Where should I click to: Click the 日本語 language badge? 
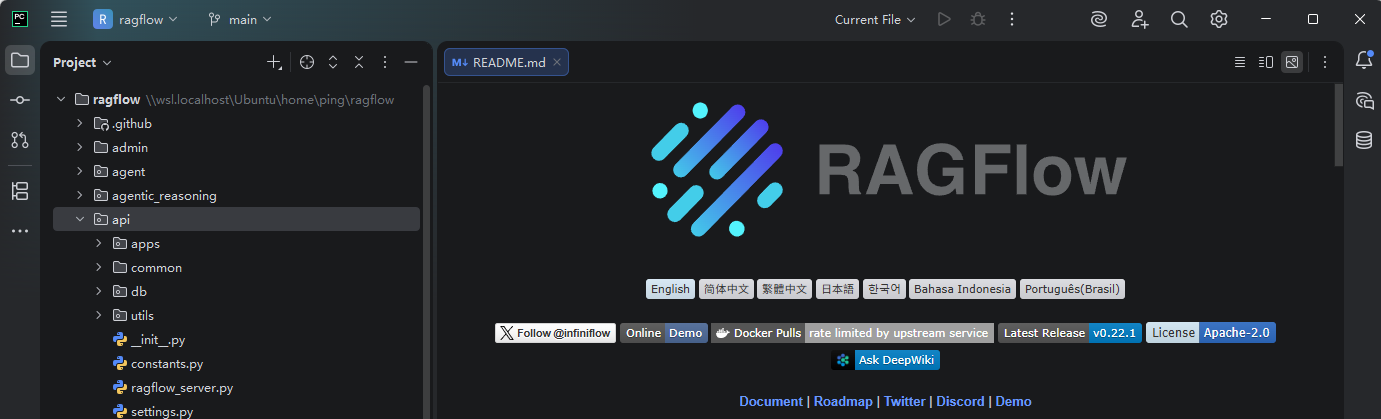[x=837, y=289]
